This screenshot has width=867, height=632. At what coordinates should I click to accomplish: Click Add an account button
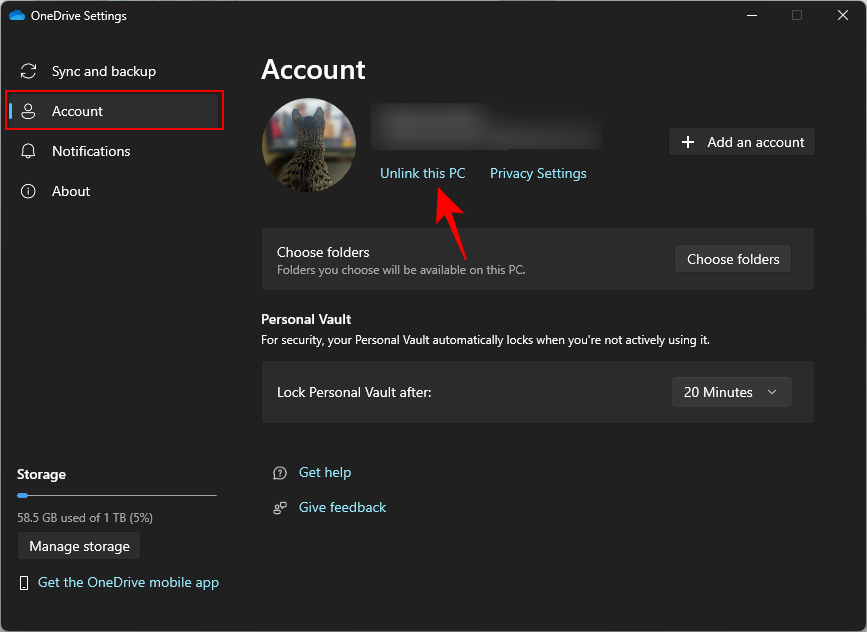(741, 142)
